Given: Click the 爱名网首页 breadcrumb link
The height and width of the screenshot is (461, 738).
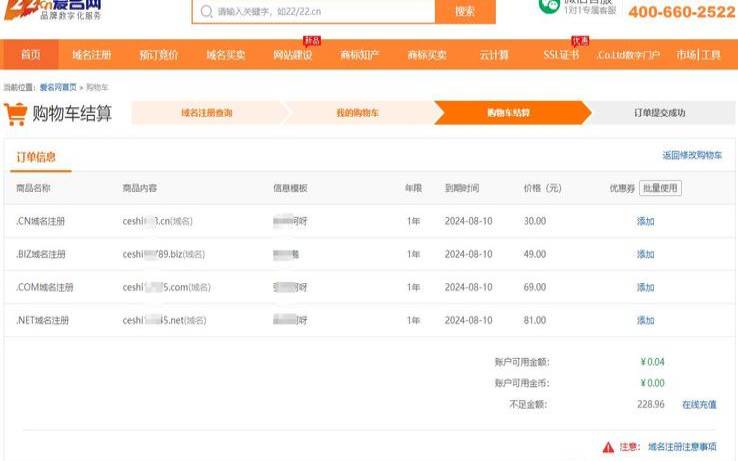Looking at the screenshot, I should (58, 87).
